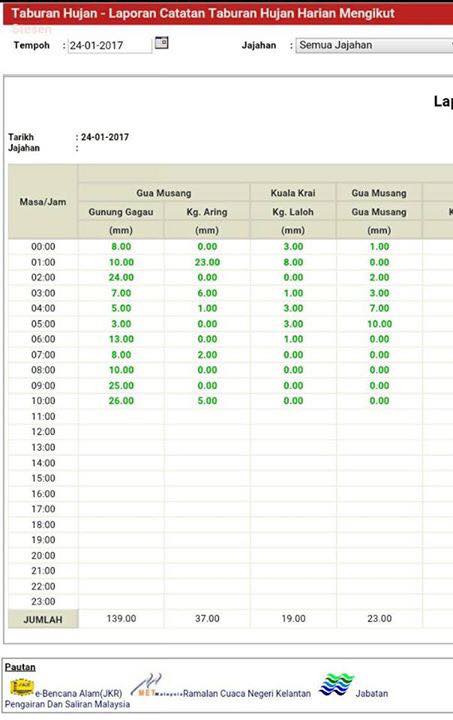Viewport: 453px width, 720px height.
Task: Click the Kg. Aring column header
Action: tap(207, 212)
